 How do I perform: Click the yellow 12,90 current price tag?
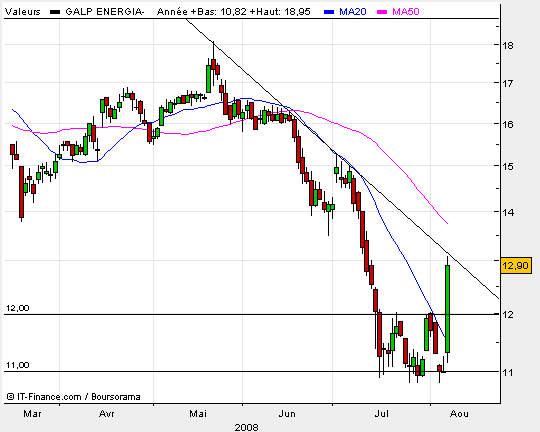pos(515,266)
